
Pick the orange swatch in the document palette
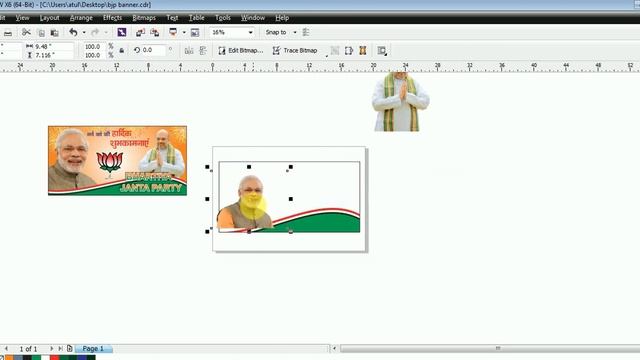coord(9,358)
